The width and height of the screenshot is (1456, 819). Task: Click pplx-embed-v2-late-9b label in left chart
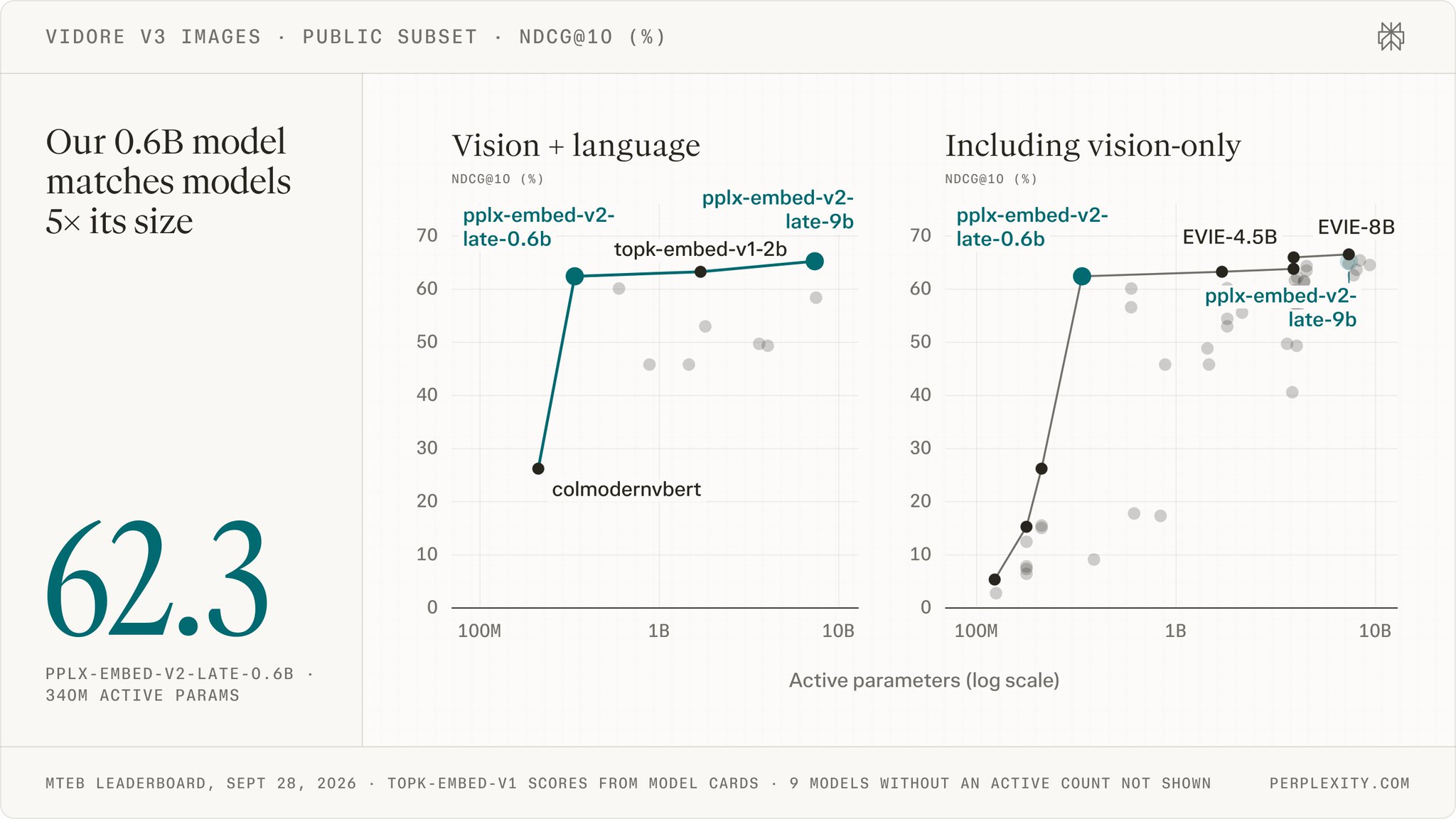click(x=778, y=210)
